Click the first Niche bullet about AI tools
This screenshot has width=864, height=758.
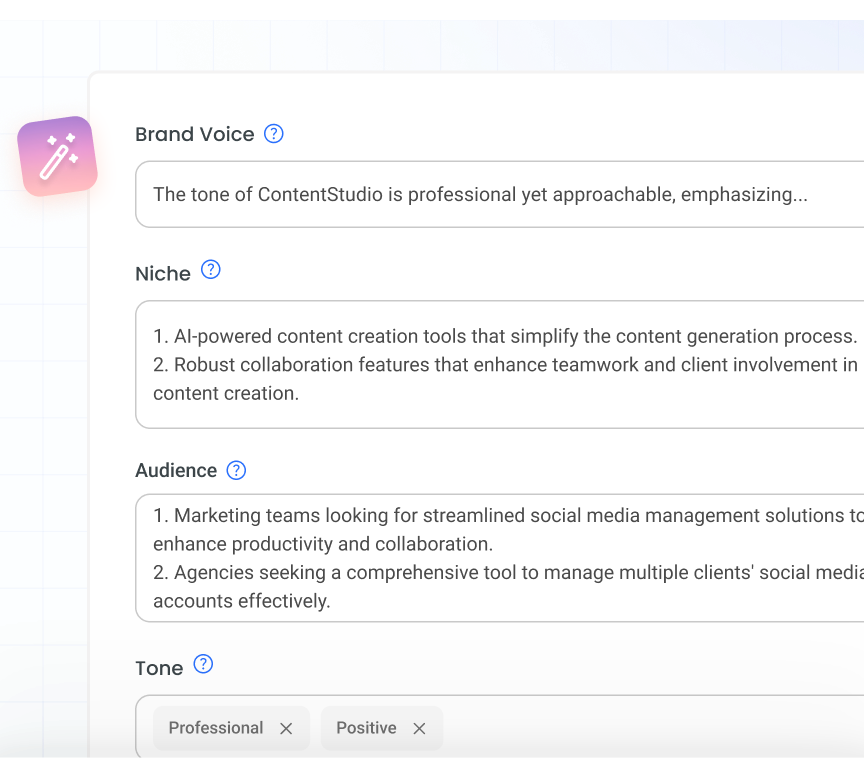pyautogui.click(x=500, y=336)
